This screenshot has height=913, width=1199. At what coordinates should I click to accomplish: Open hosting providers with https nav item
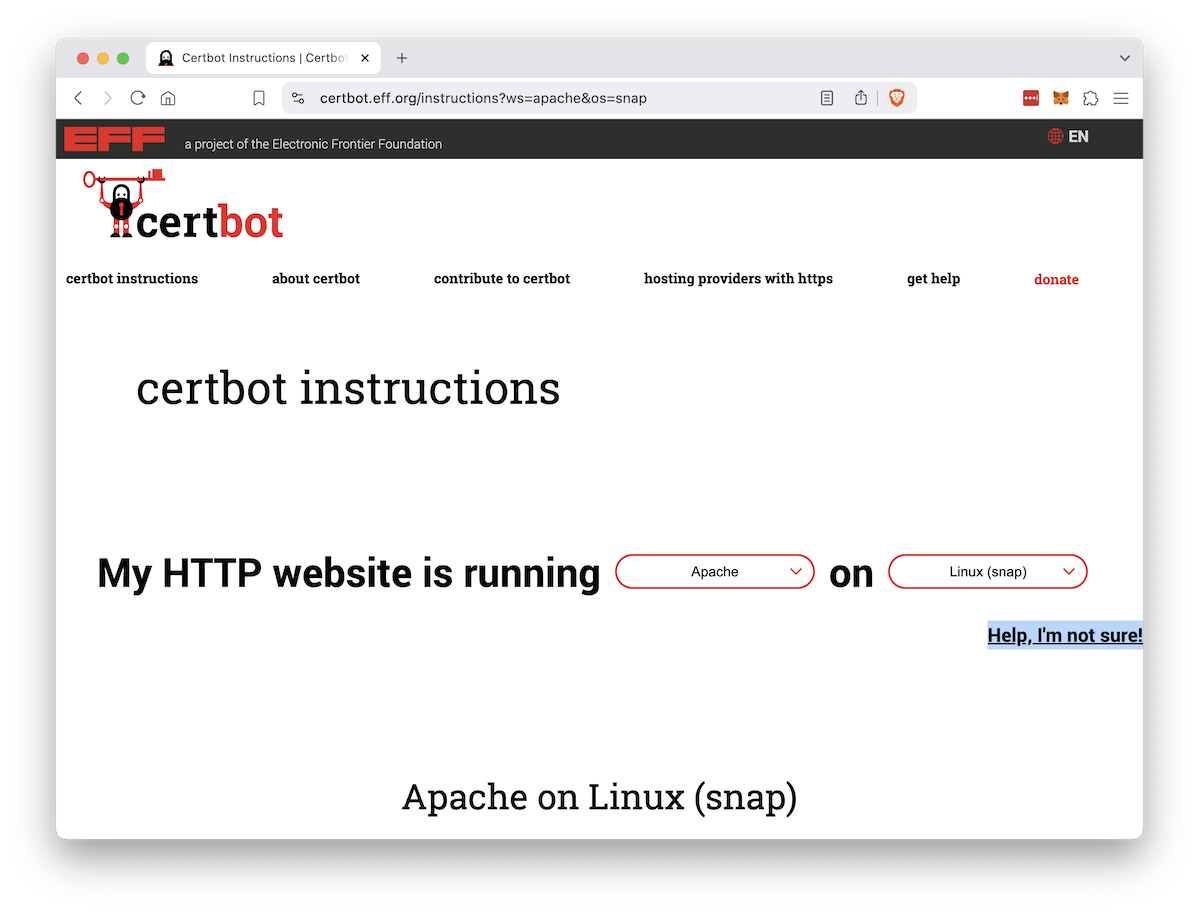point(738,278)
